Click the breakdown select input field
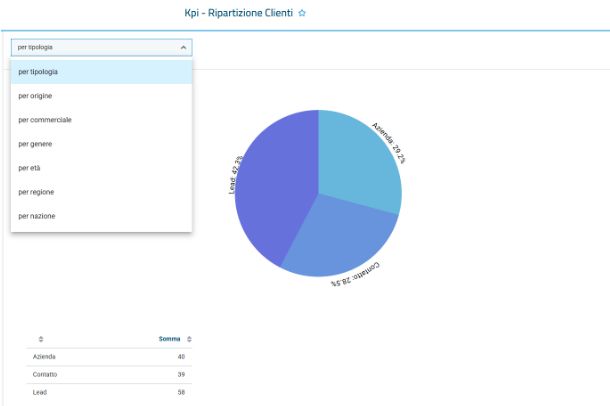The height and width of the screenshot is (406, 610). click(95, 47)
